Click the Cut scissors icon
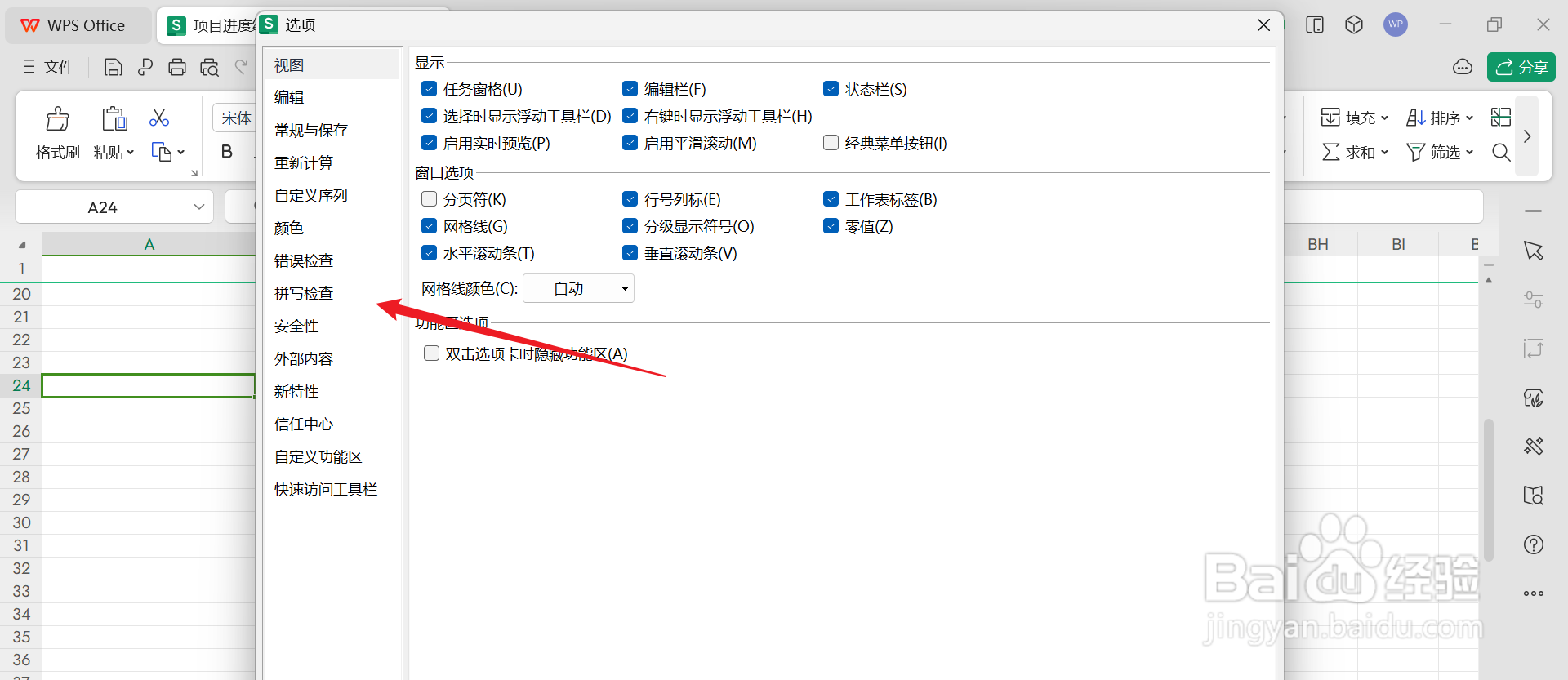 point(159,118)
